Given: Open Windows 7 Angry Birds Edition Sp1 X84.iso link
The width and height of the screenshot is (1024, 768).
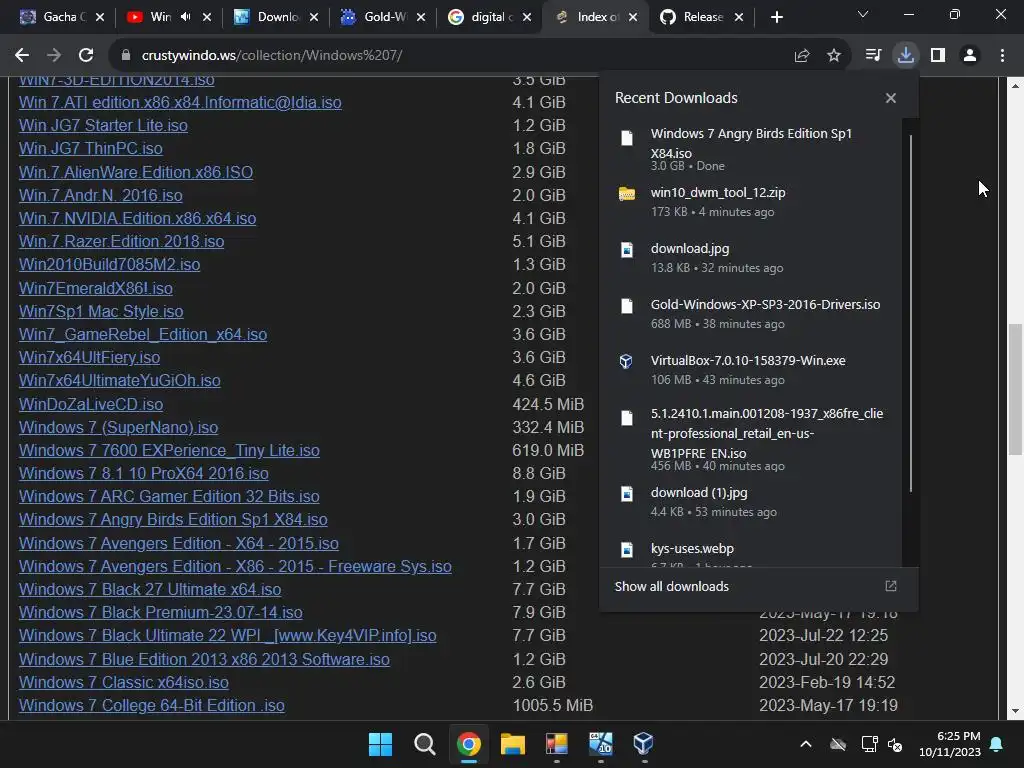Looking at the screenshot, I should (x=173, y=519).
